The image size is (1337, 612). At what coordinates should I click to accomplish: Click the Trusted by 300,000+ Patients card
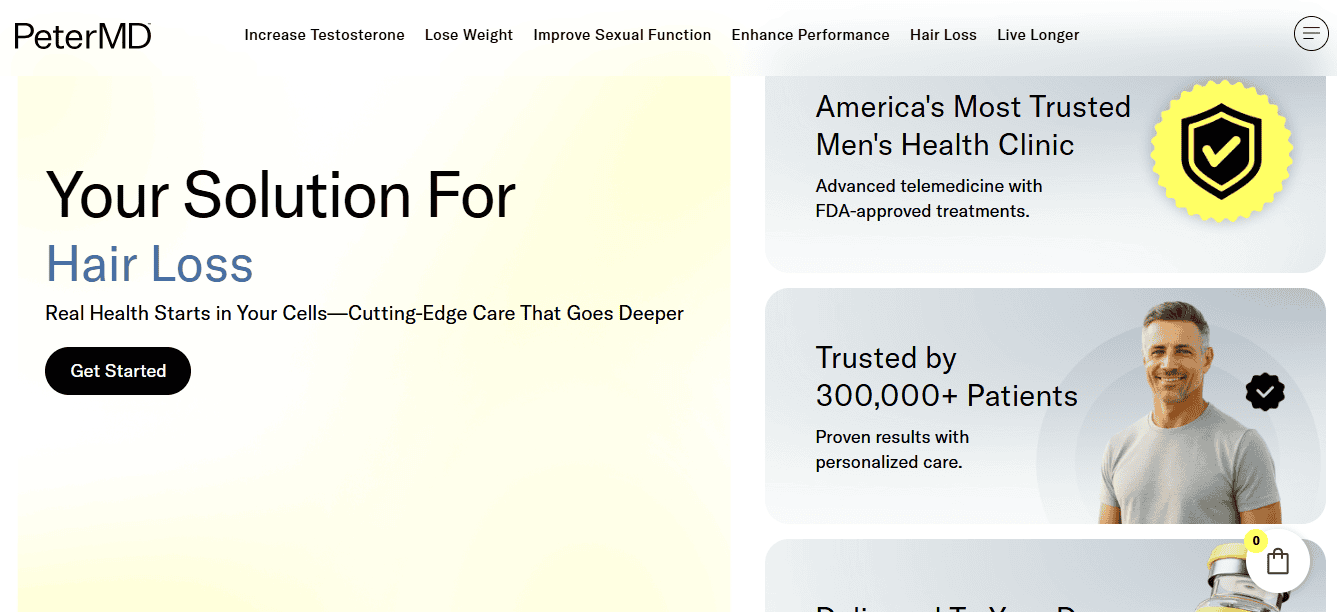click(1045, 405)
